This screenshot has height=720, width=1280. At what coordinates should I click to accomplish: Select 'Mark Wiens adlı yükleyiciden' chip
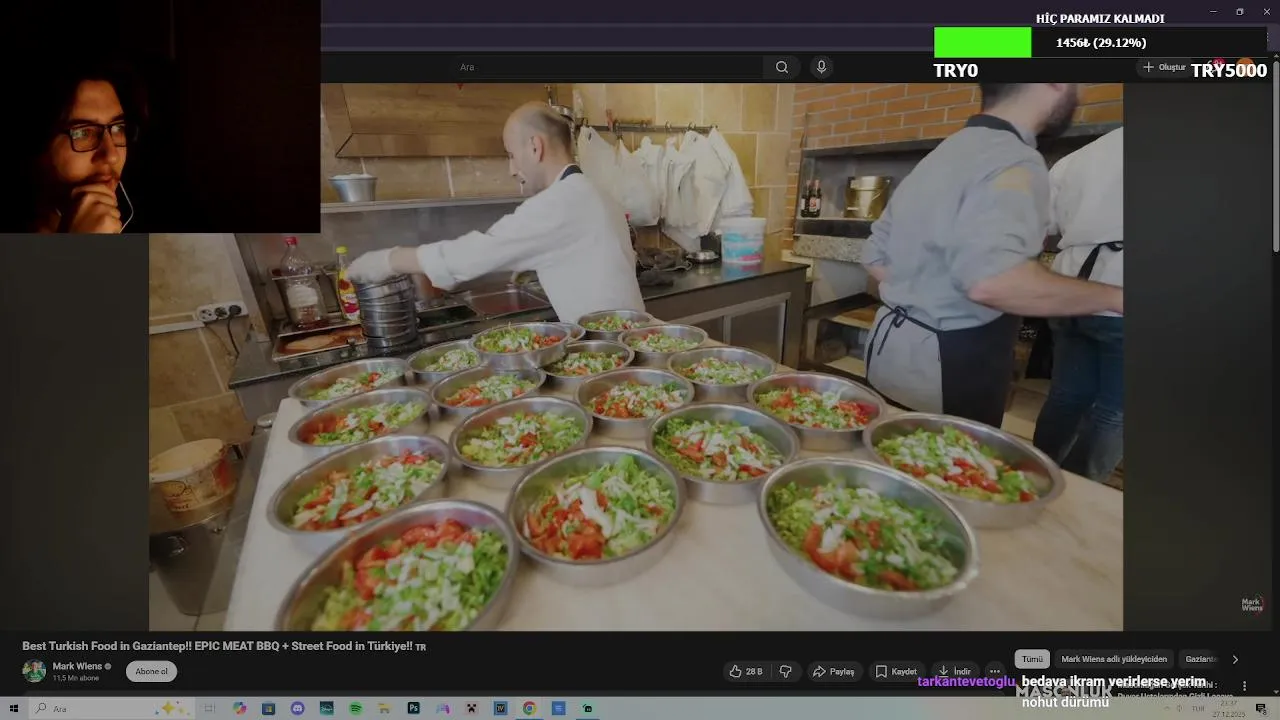pyautogui.click(x=1114, y=659)
